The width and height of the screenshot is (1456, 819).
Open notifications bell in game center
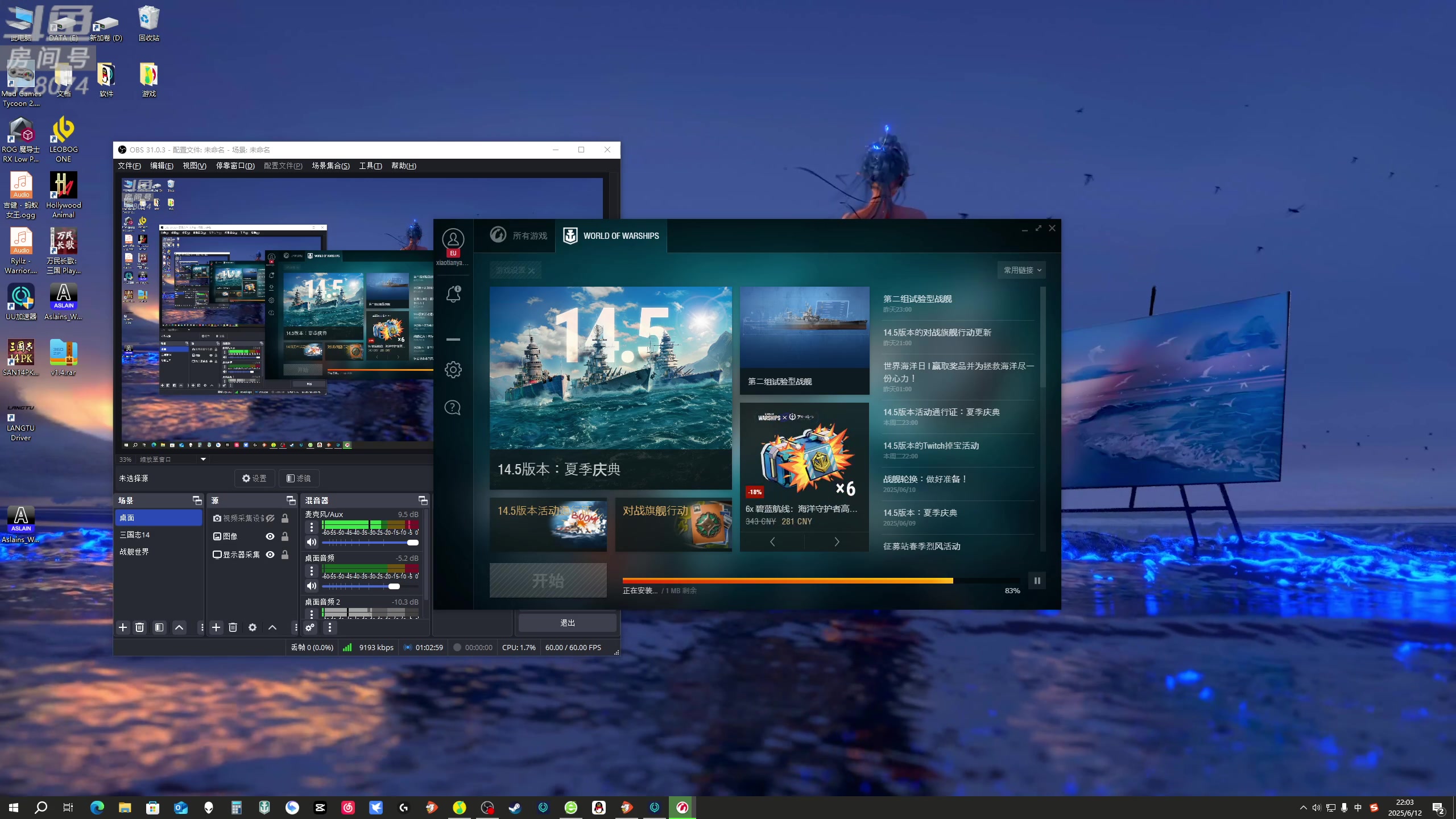click(x=453, y=294)
